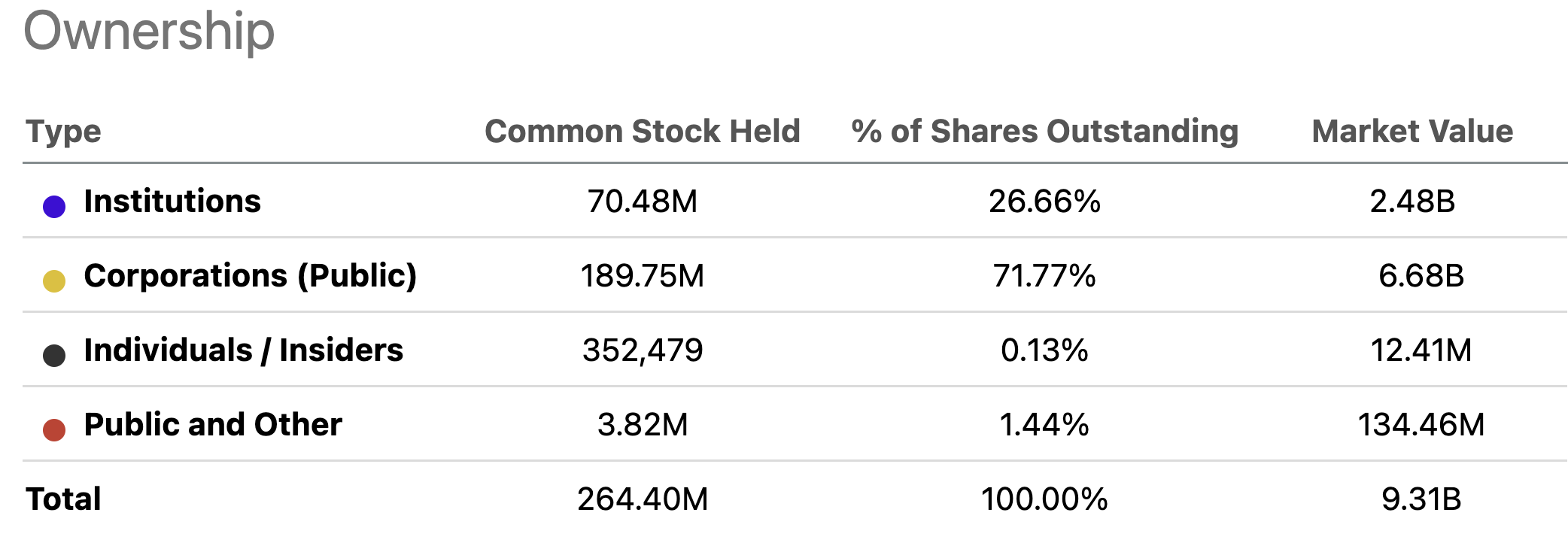1568x558 pixels.
Task: Click the red Public and Other dot
Action: click(54, 429)
